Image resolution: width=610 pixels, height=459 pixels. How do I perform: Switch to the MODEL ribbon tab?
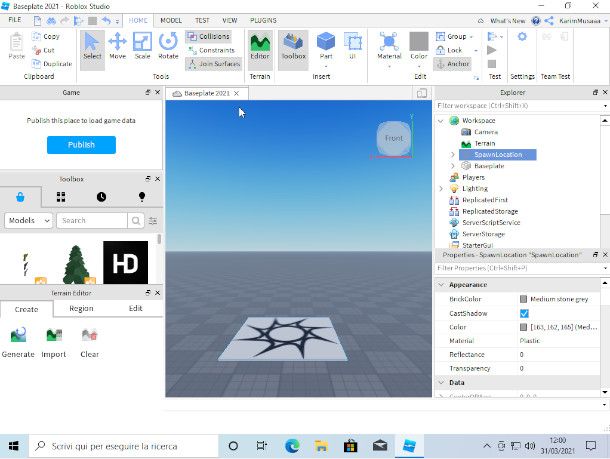pos(171,20)
